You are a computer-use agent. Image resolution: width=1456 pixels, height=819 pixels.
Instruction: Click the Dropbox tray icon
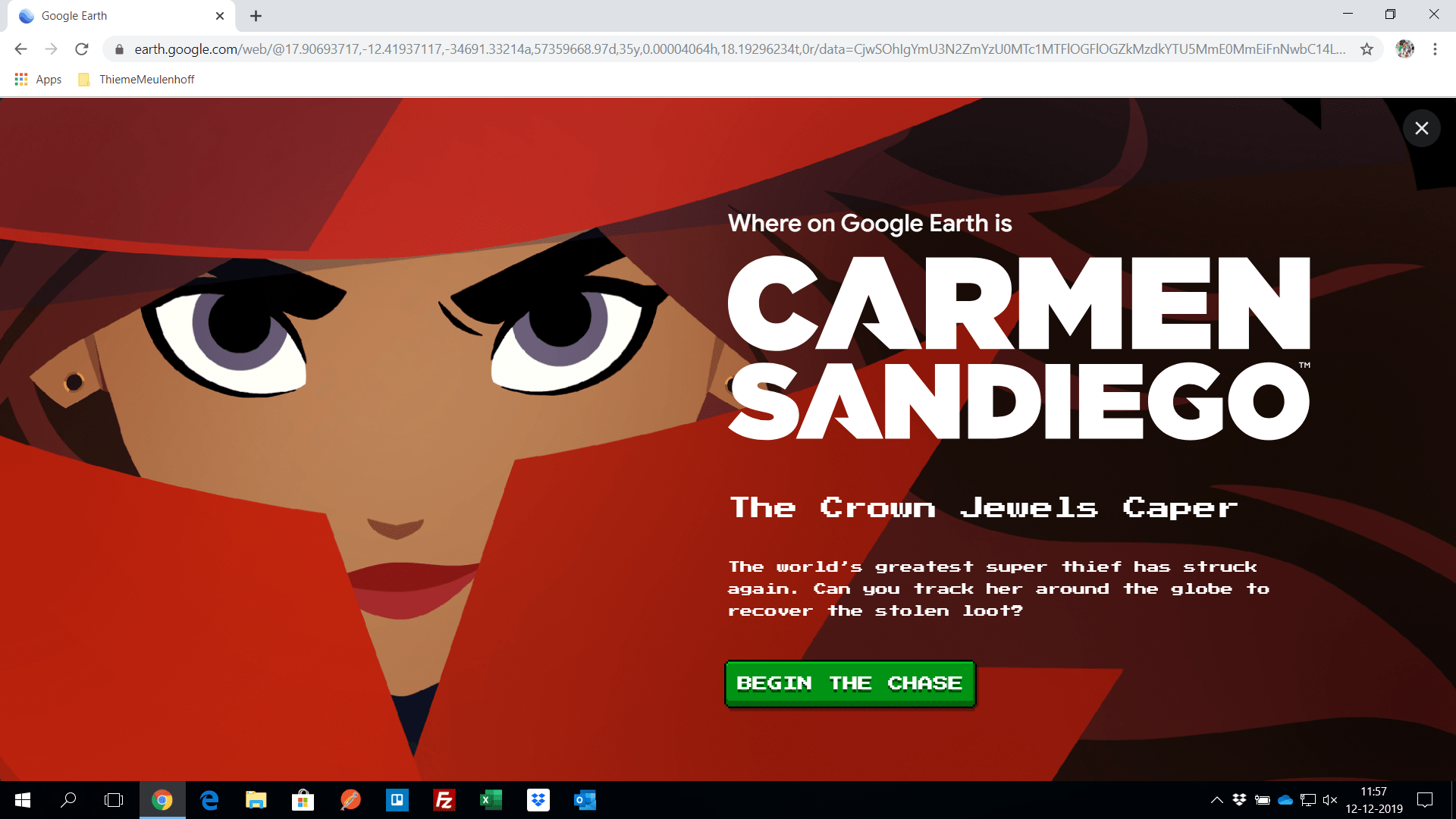1239,800
